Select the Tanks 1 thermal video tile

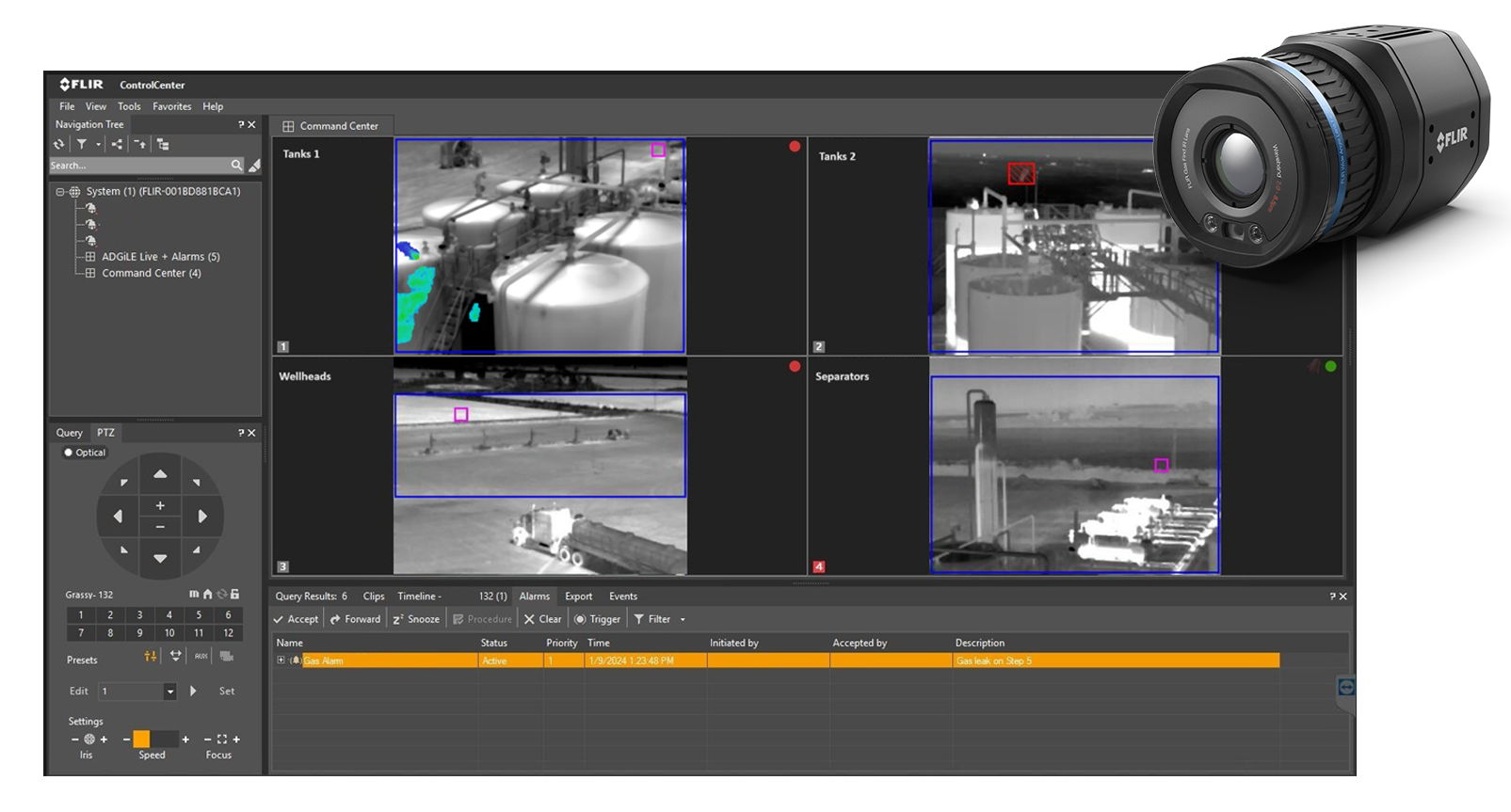coord(539,247)
